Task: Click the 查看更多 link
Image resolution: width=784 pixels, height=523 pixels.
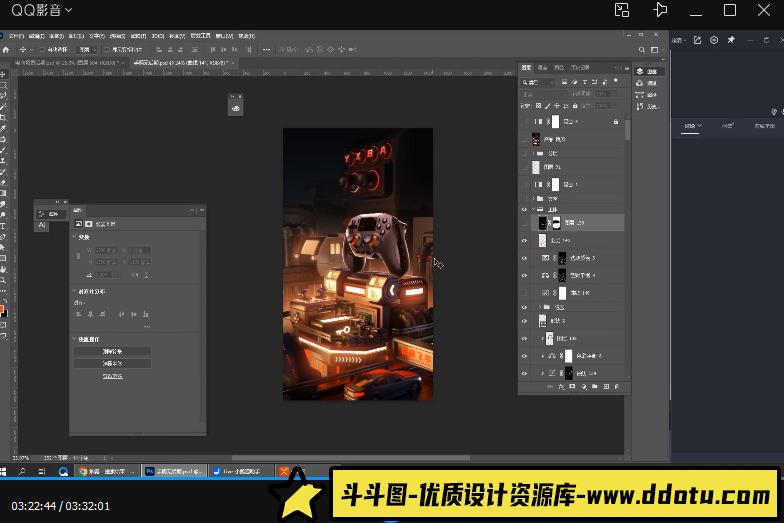Action: (x=112, y=376)
